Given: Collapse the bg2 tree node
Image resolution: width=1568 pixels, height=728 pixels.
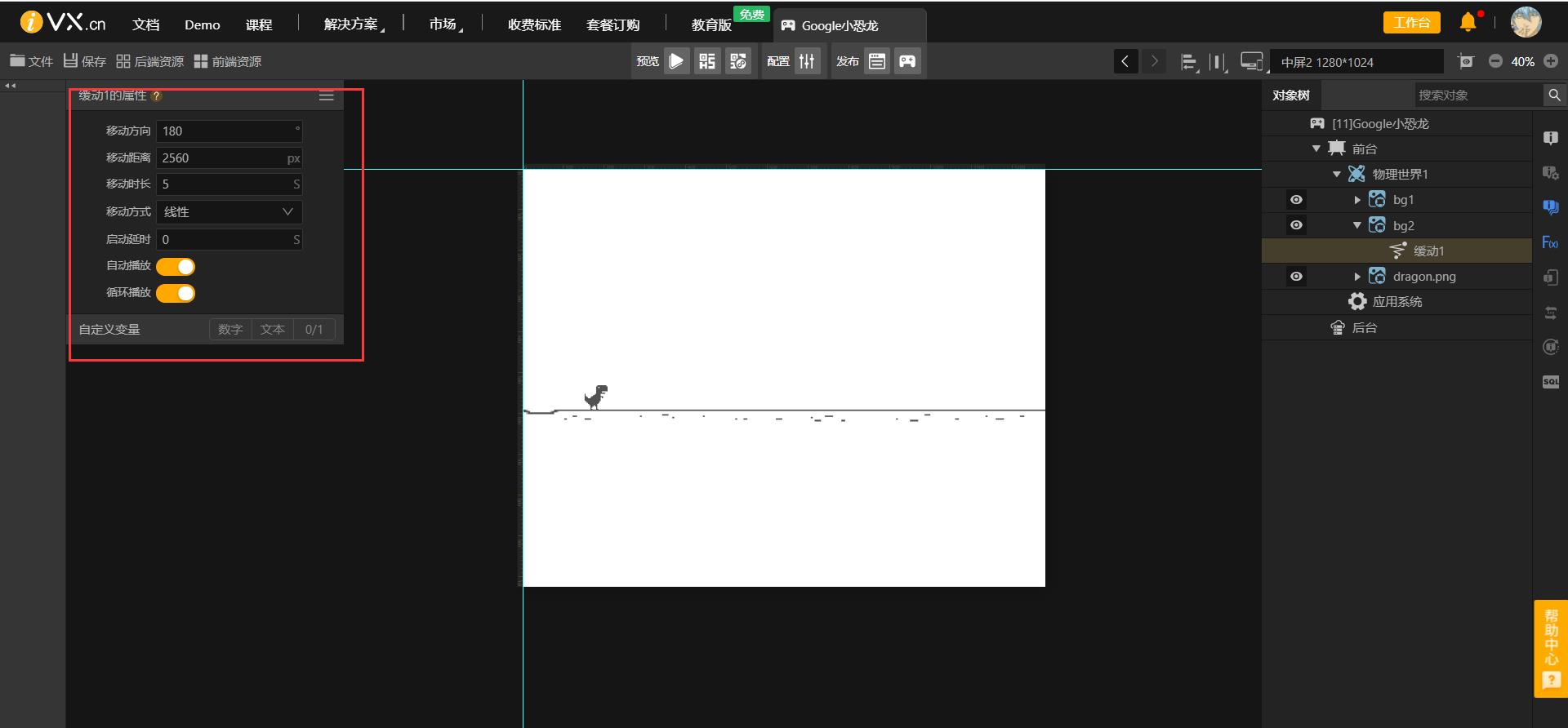Looking at the screenshot, I should 1357,225.
